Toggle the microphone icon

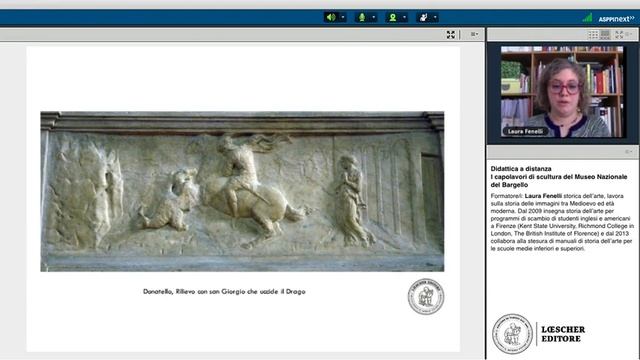[x=362, y=17]
